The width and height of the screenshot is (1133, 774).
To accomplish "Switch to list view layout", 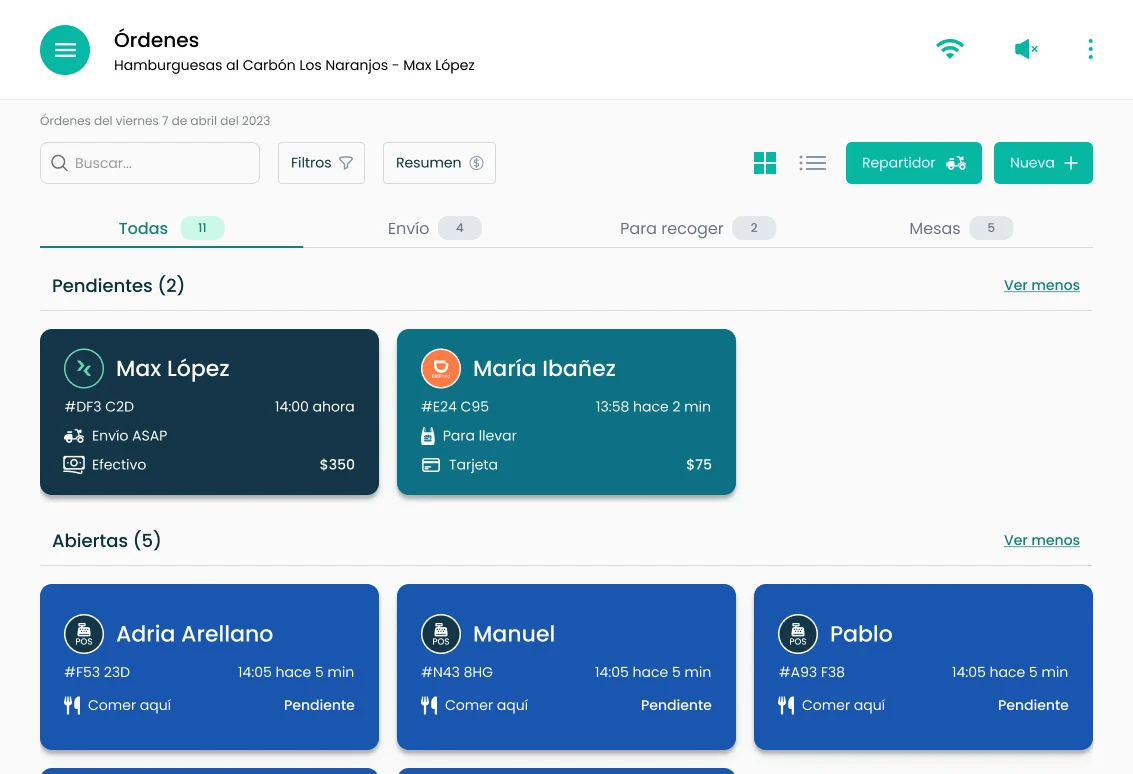I will point(812,163).
